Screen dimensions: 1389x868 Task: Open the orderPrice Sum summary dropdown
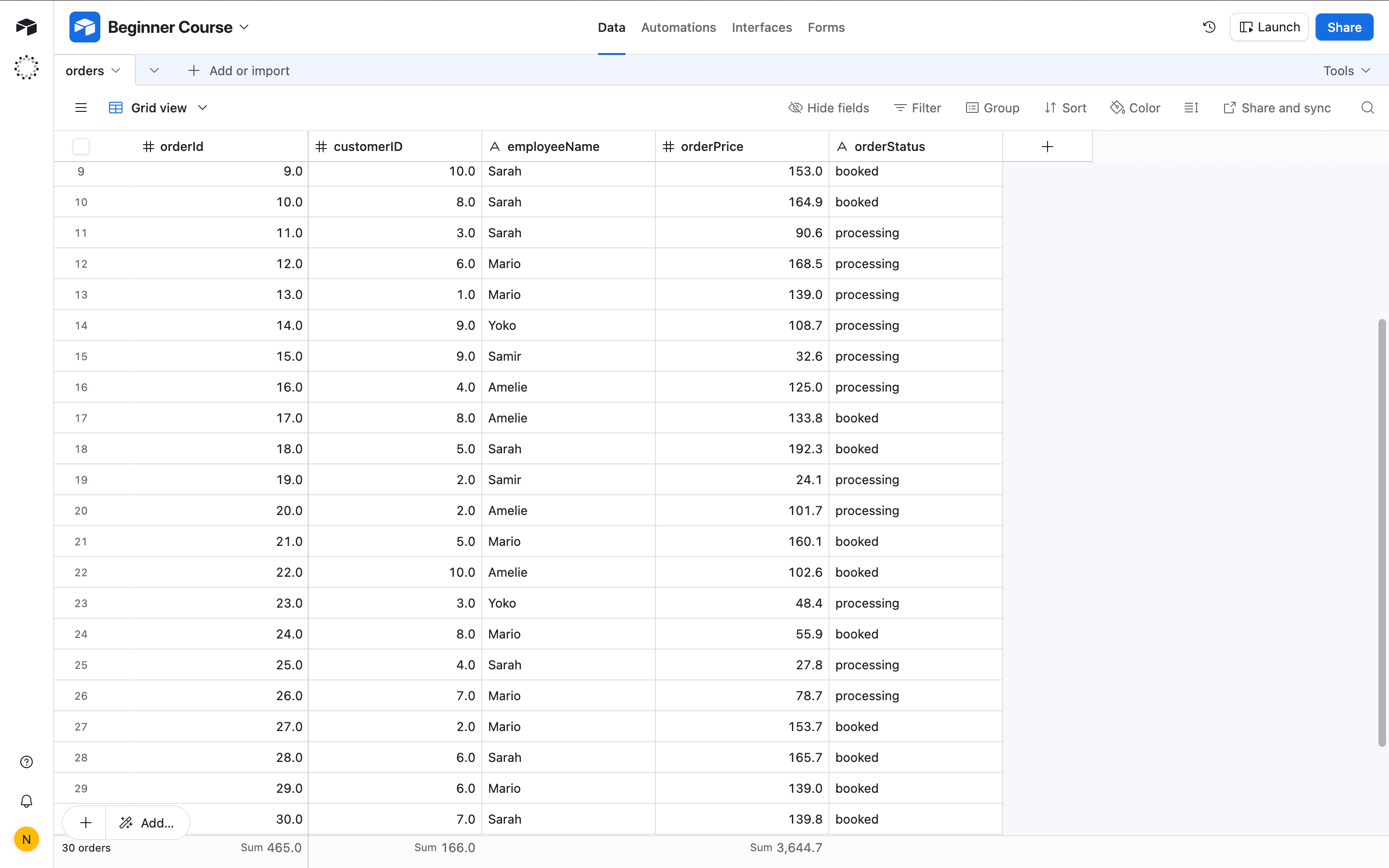click(786, 847)
